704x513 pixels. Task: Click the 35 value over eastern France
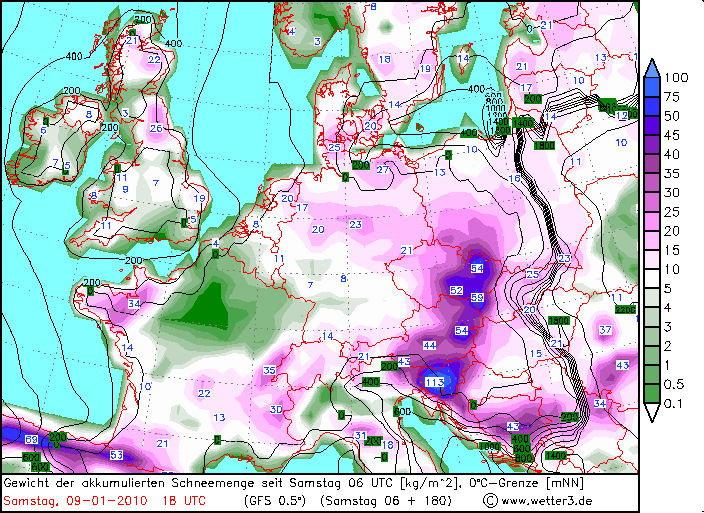pos(269,370)
